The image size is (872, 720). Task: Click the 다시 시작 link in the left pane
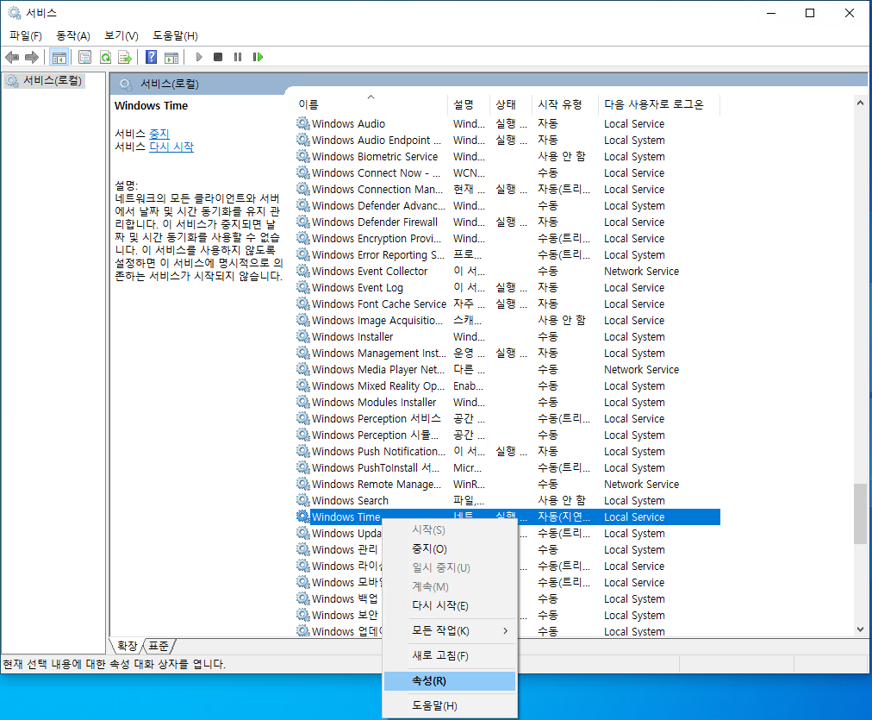coord(171,147)
